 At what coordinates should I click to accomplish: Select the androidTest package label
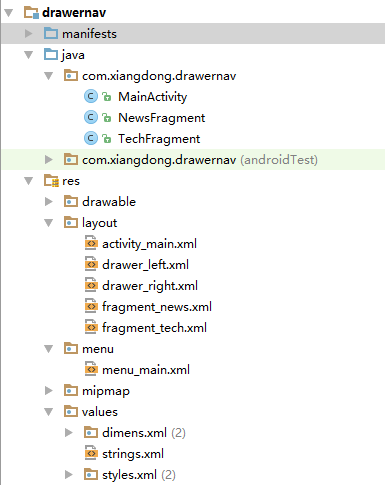pyautogui.click(x=200, y=160)
